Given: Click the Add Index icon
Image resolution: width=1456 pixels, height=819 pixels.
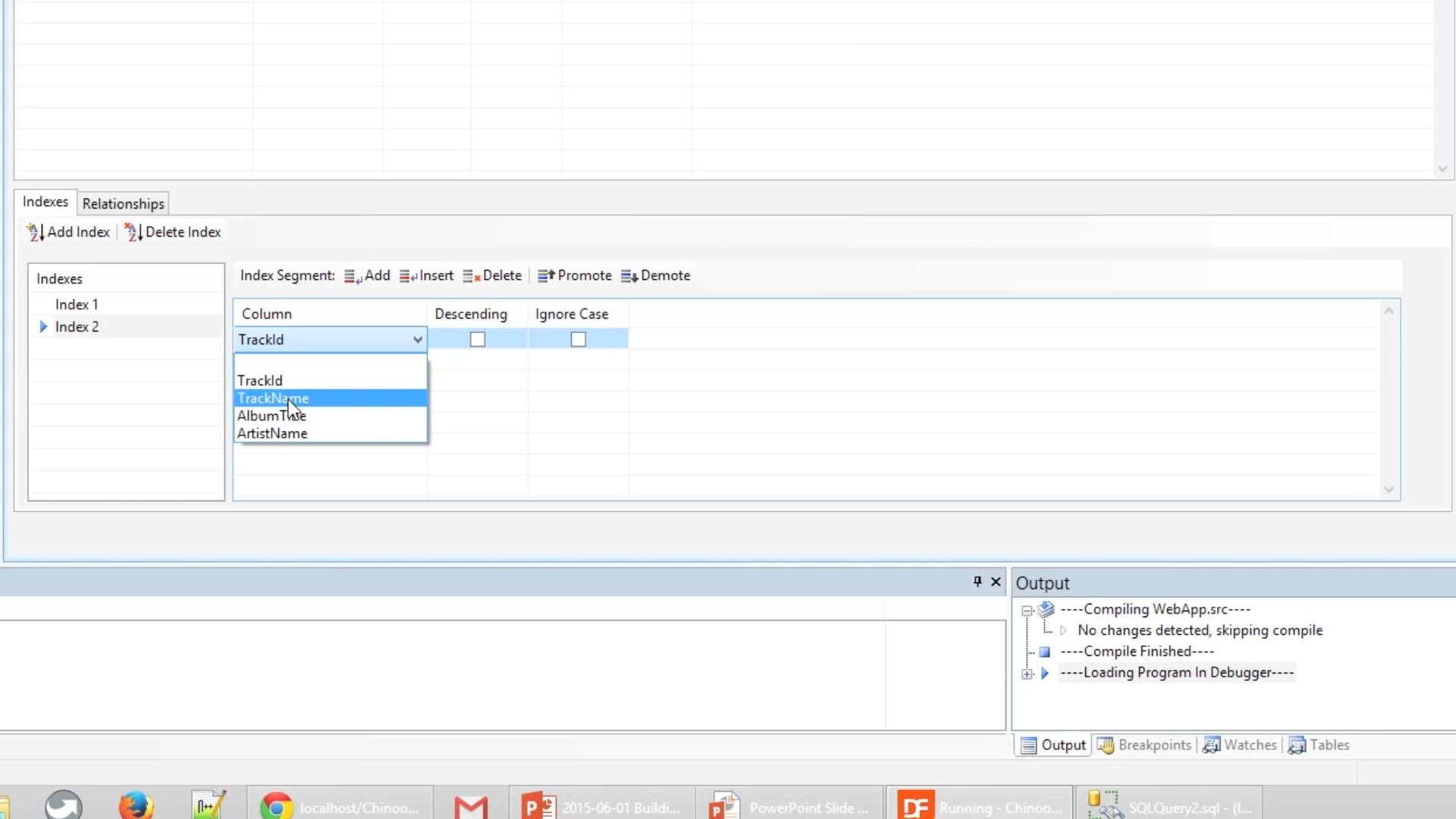Looking at the screenshot, I should click(35, 232).
